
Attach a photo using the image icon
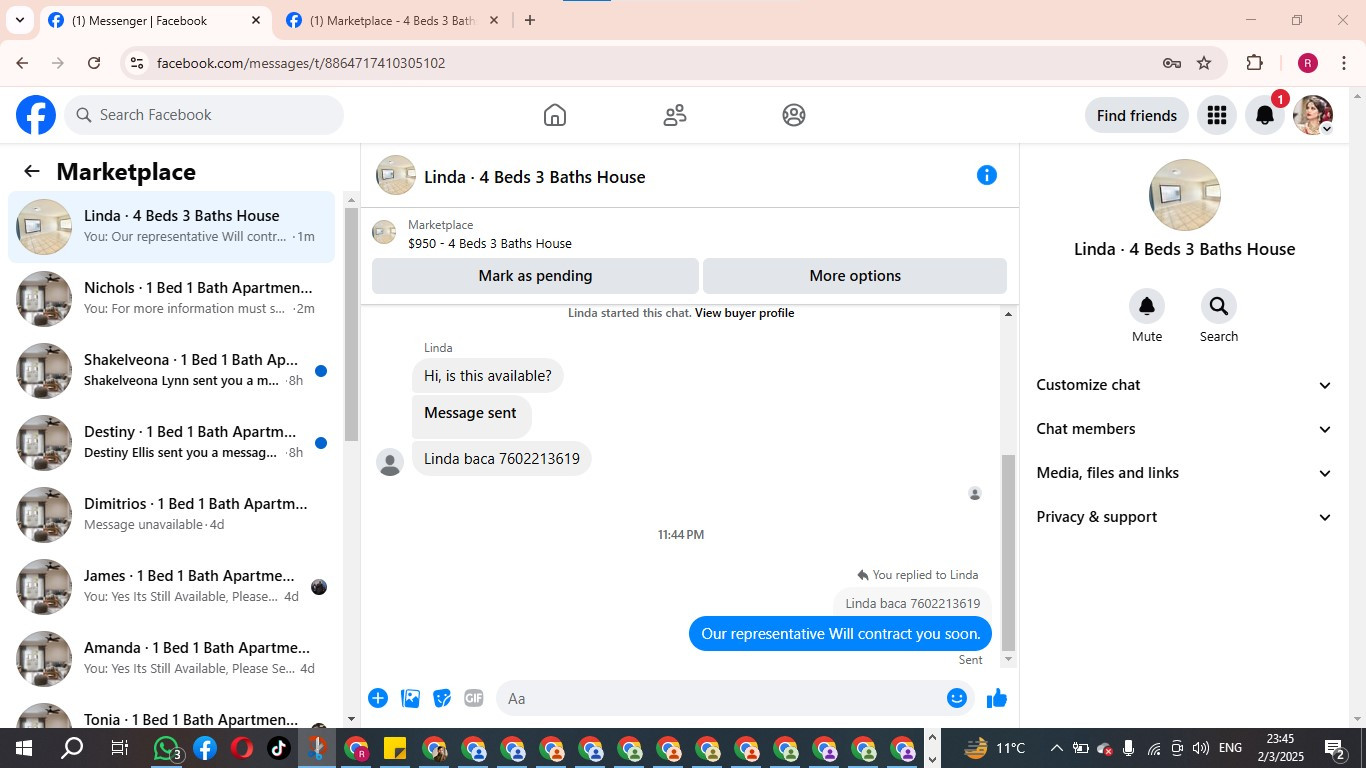pos(410,698)
